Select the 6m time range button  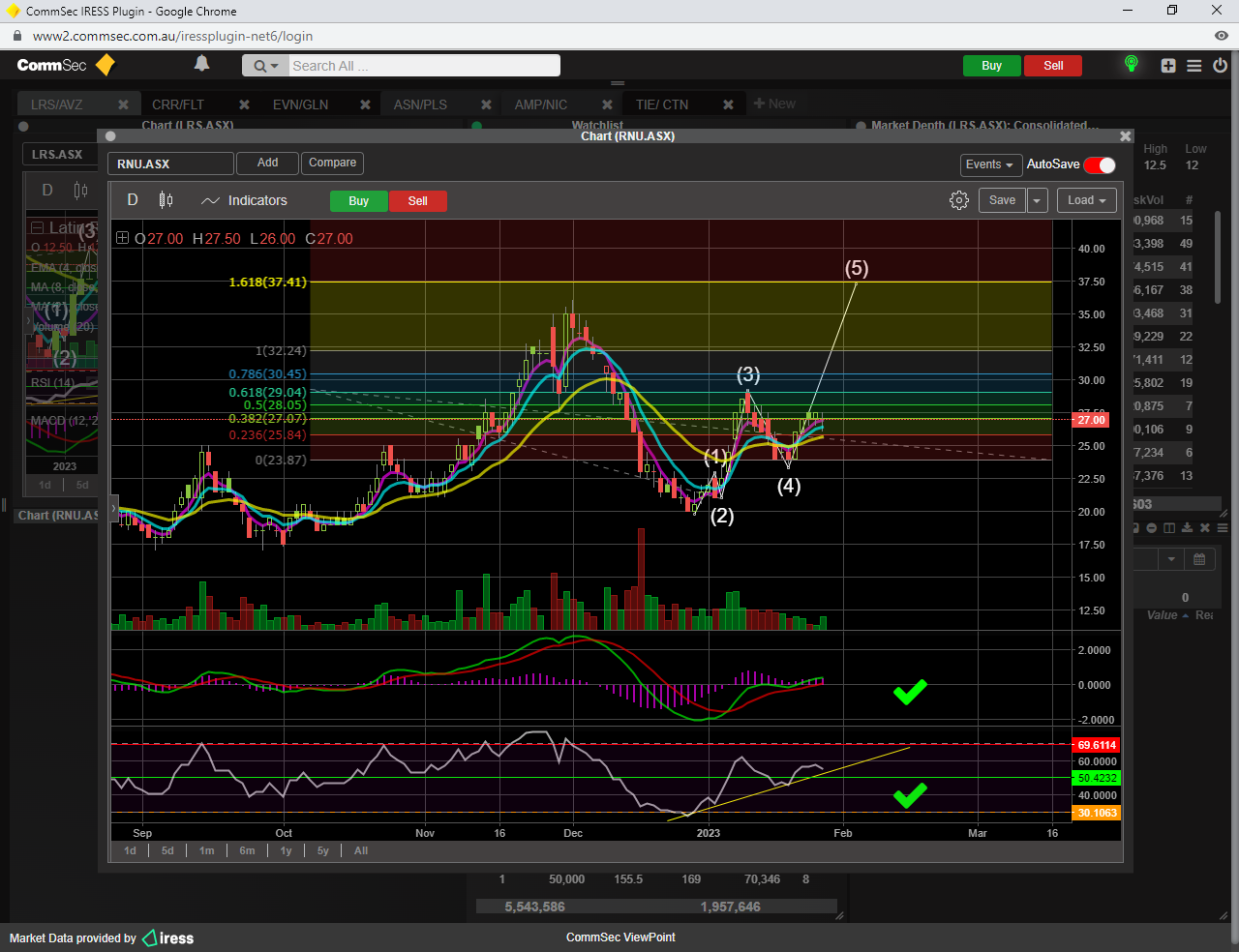[247, 850]
